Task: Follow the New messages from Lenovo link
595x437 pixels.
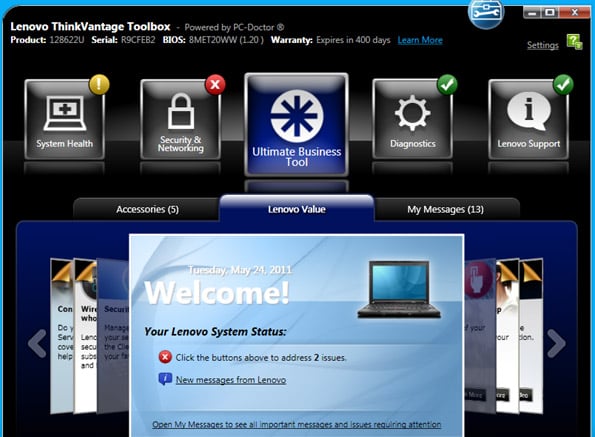Action: [231, 380]
